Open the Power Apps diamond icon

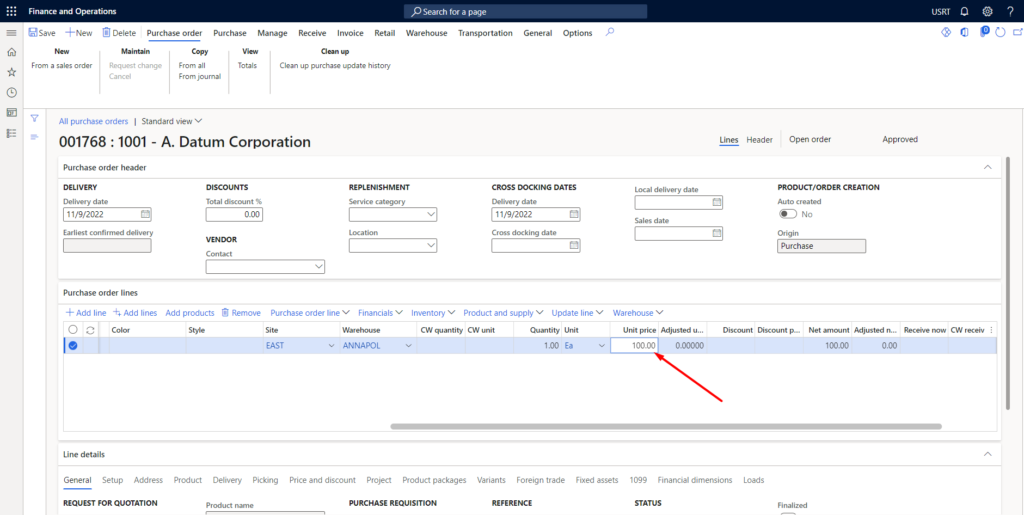[x=946, y=32]
